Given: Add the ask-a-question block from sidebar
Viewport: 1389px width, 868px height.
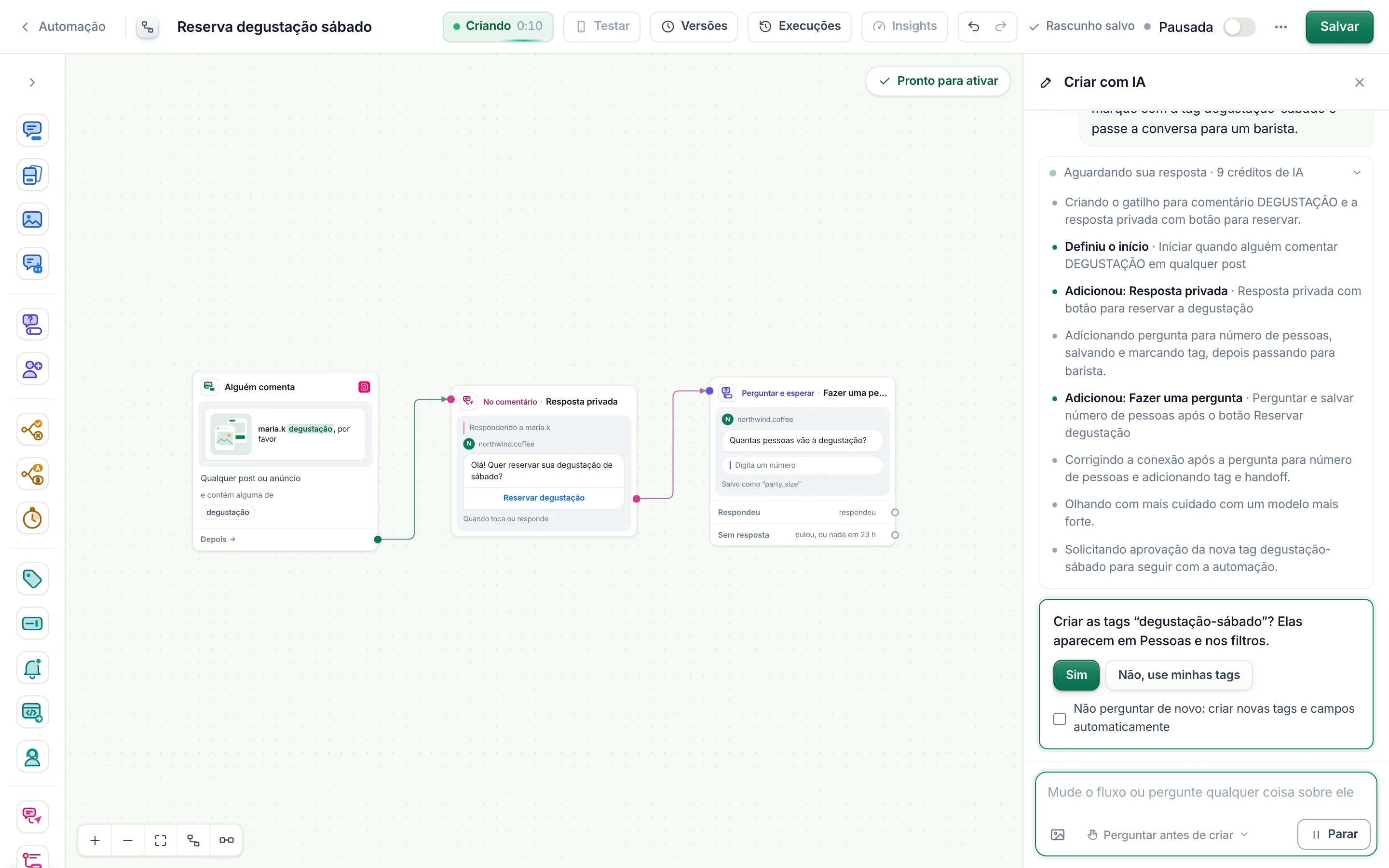Looking at the screenshot, I should pyautogui.click(x=32, y=325).
